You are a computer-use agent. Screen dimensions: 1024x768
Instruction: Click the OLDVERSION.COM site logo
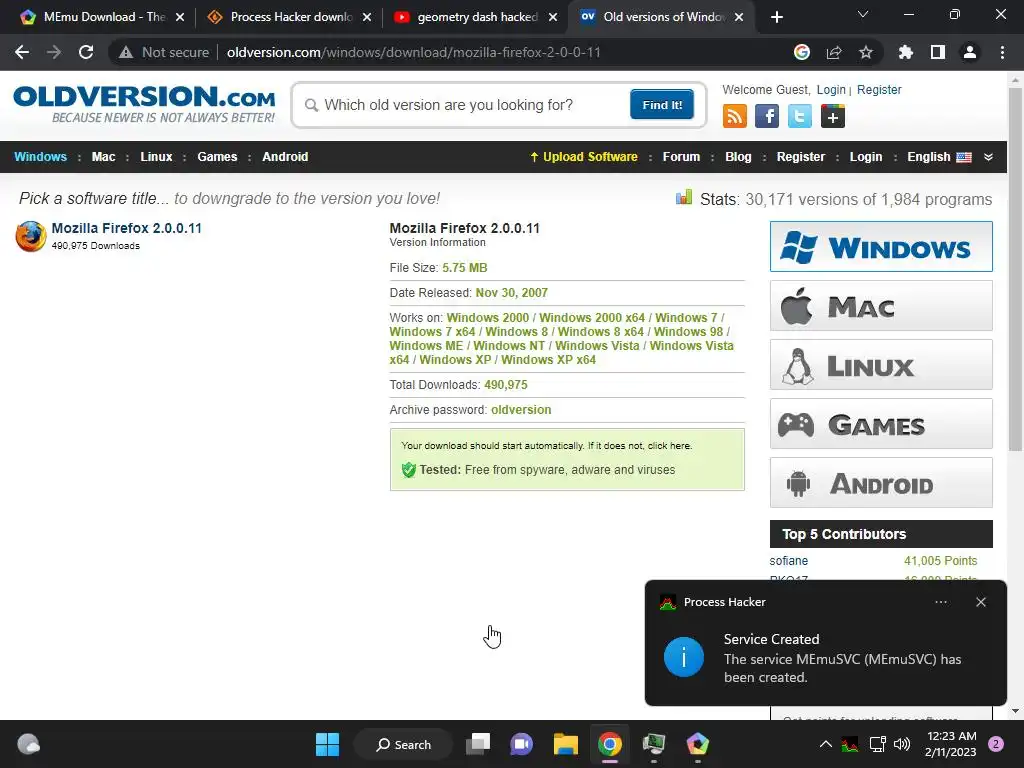144,103
